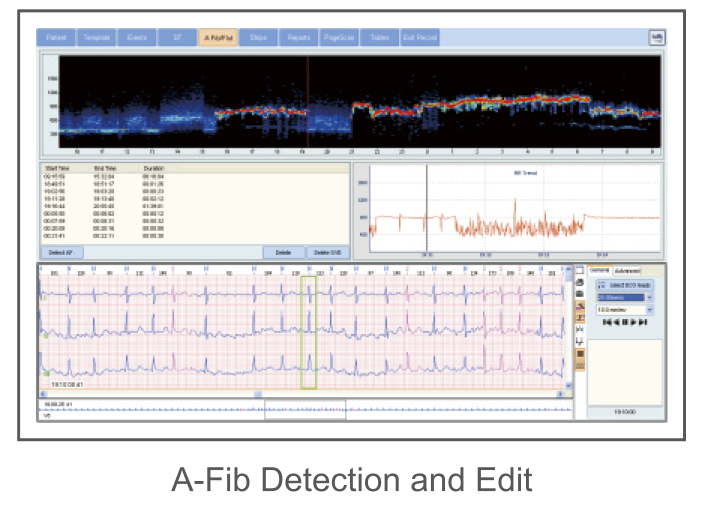Open the Patient tab
This screenshot has height=520, width=714.
click(56, 37)
